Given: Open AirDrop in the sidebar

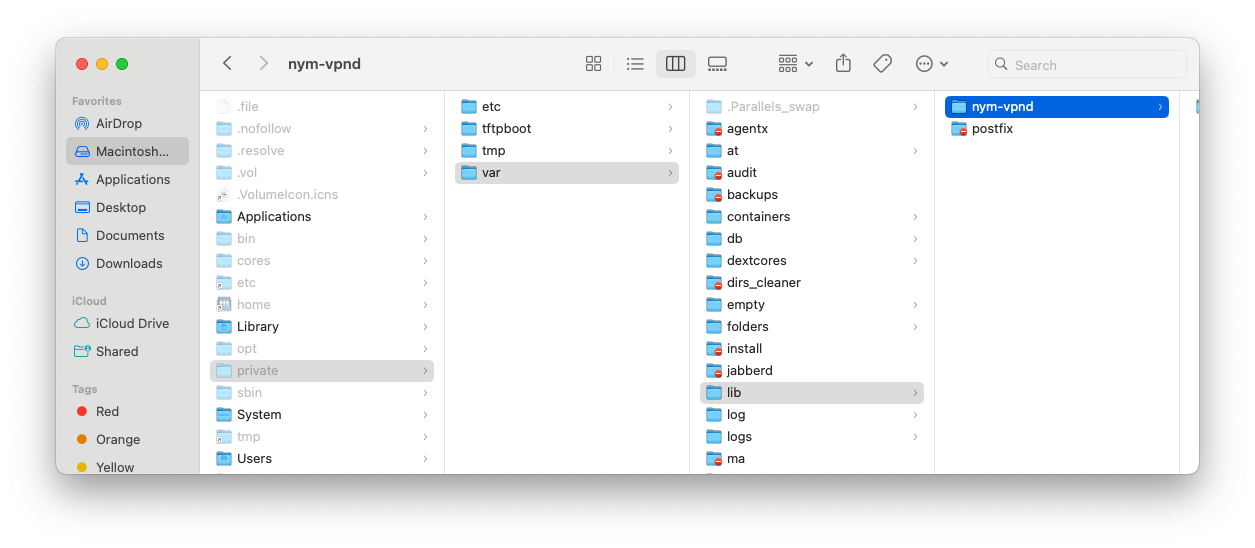Looking at the screenshot, I should [127, 123].
